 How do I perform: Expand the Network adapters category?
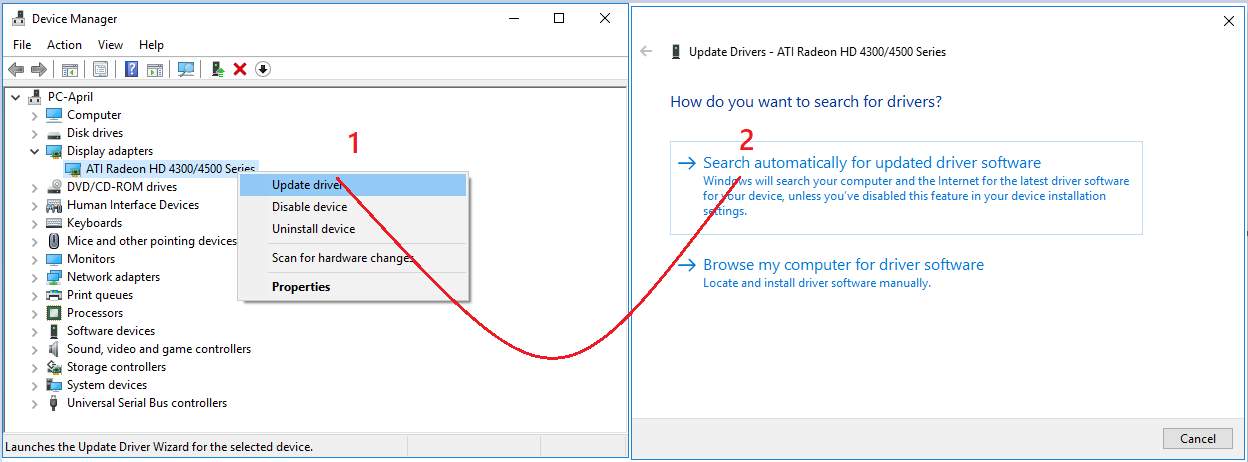(35, 277)
